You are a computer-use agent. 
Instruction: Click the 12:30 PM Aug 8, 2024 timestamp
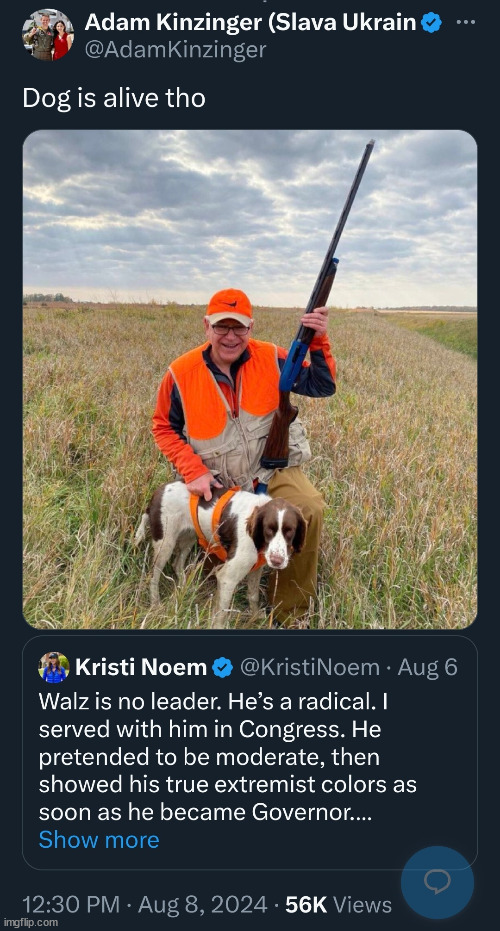145,904
